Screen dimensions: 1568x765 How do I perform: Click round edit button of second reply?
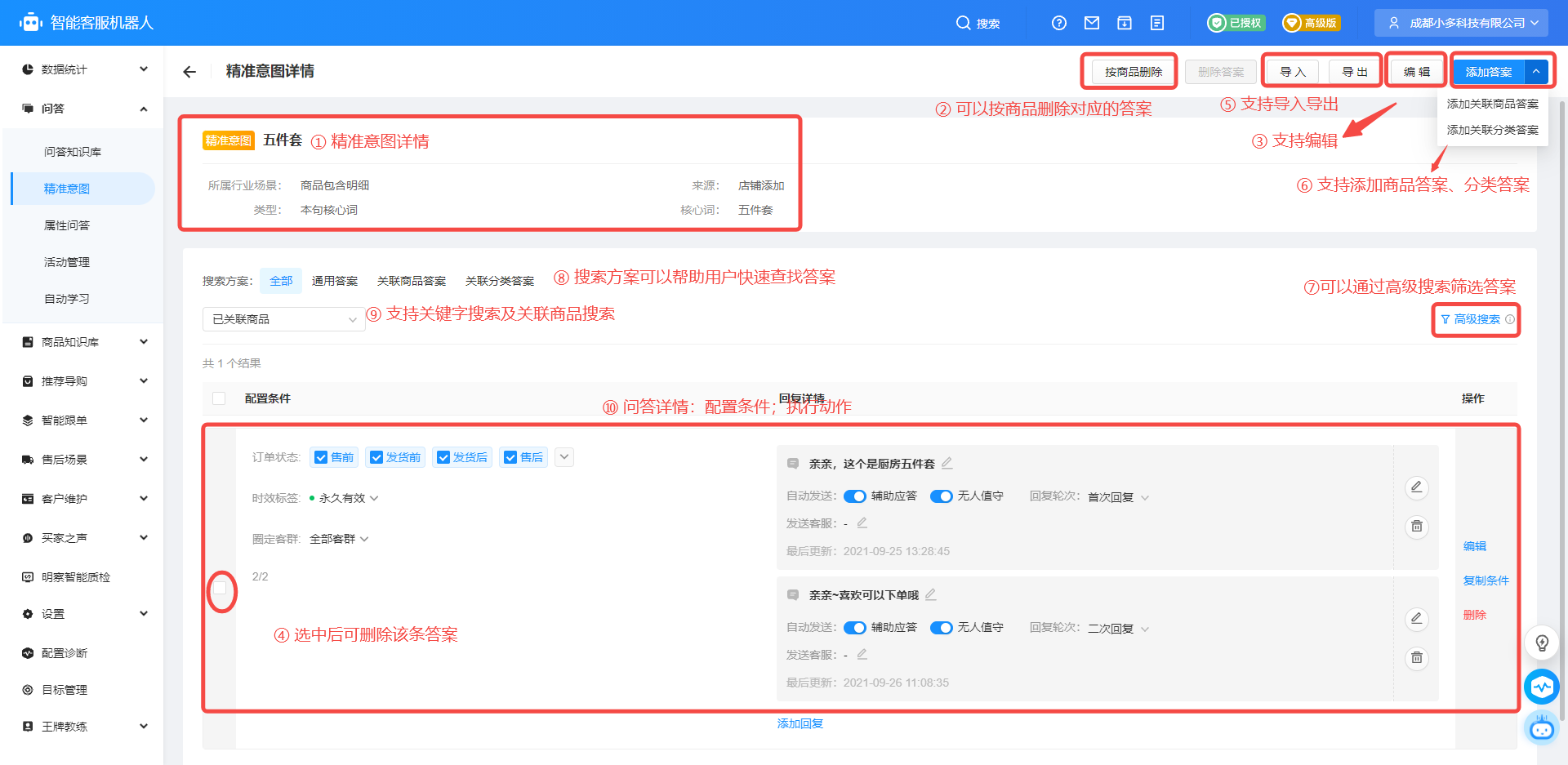1417,619
